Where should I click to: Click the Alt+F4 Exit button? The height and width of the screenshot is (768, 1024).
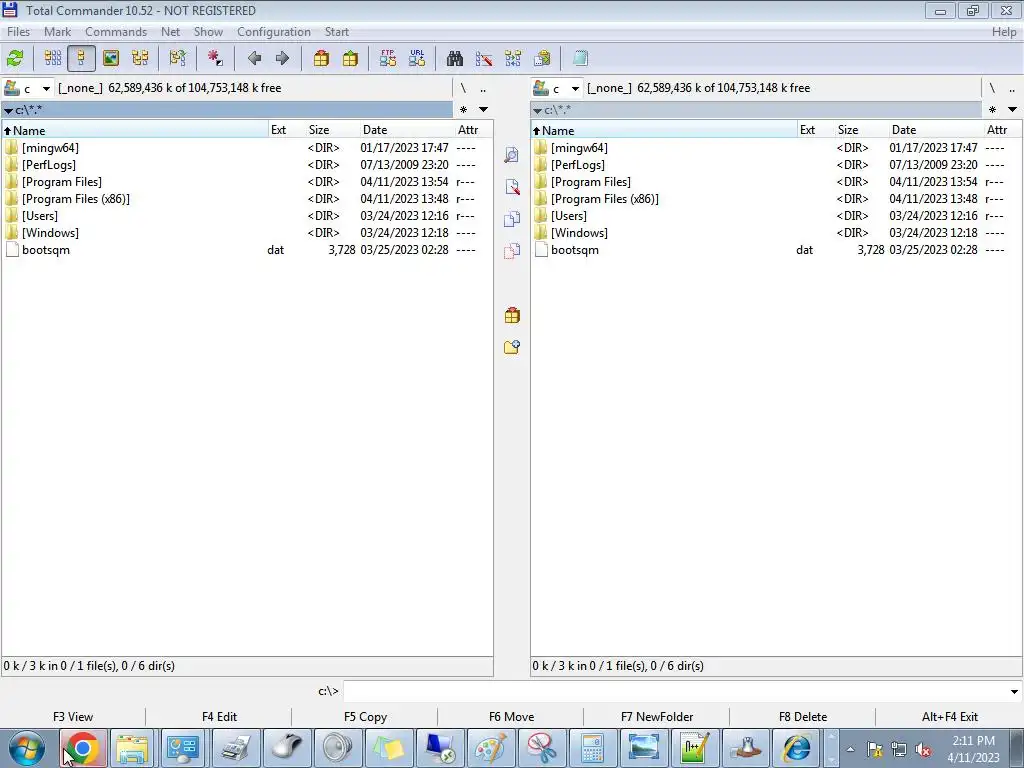950,716
